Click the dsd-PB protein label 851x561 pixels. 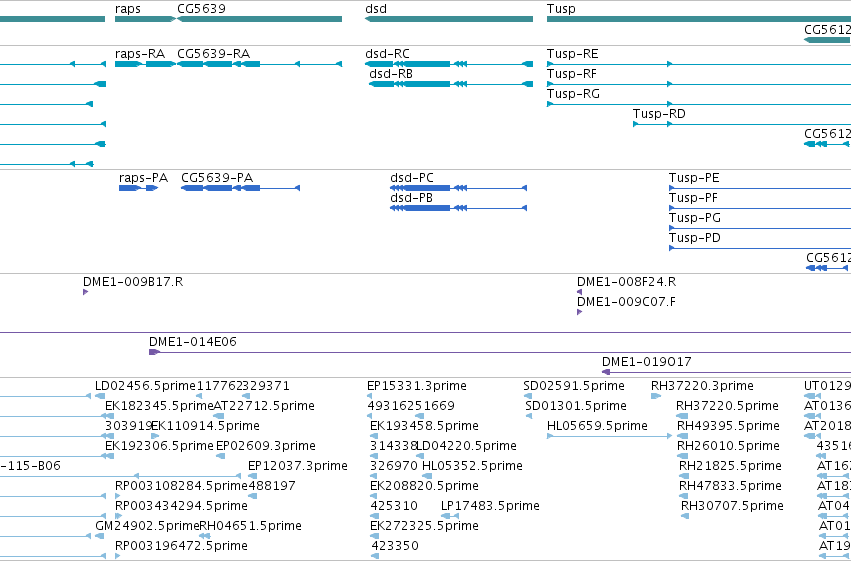411,198
